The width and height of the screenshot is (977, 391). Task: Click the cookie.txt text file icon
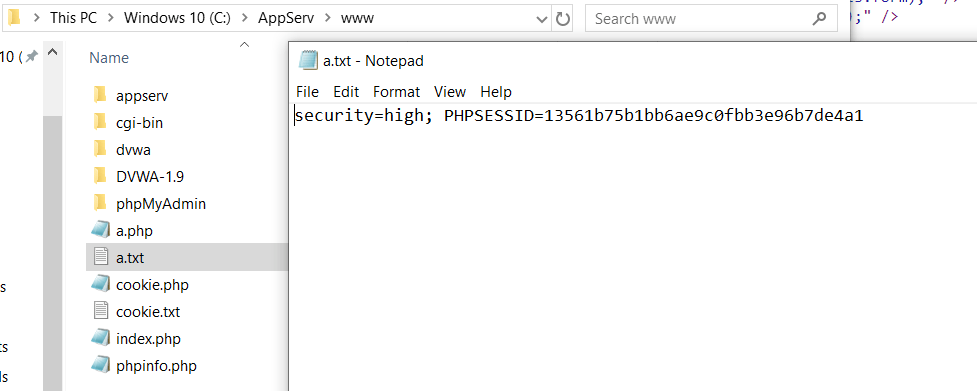(100, 311)
